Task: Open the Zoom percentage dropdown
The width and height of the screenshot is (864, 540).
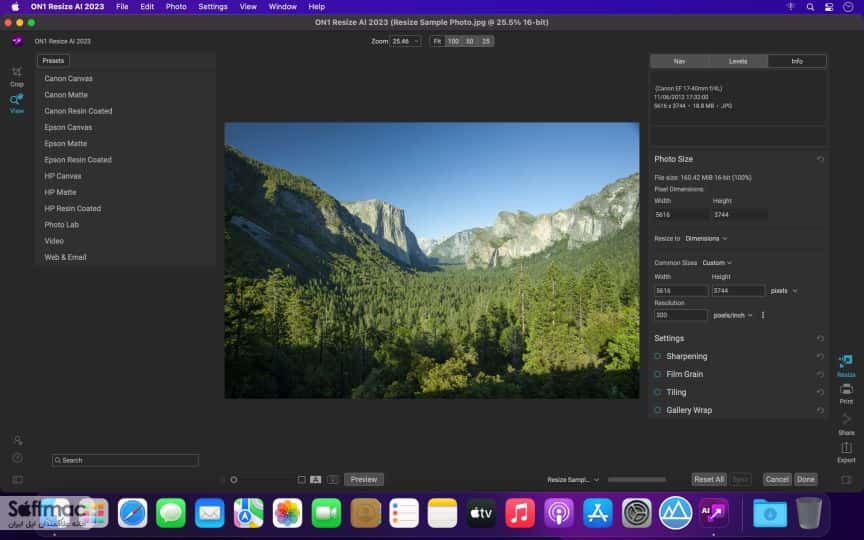Action: [x=405, y=41]
